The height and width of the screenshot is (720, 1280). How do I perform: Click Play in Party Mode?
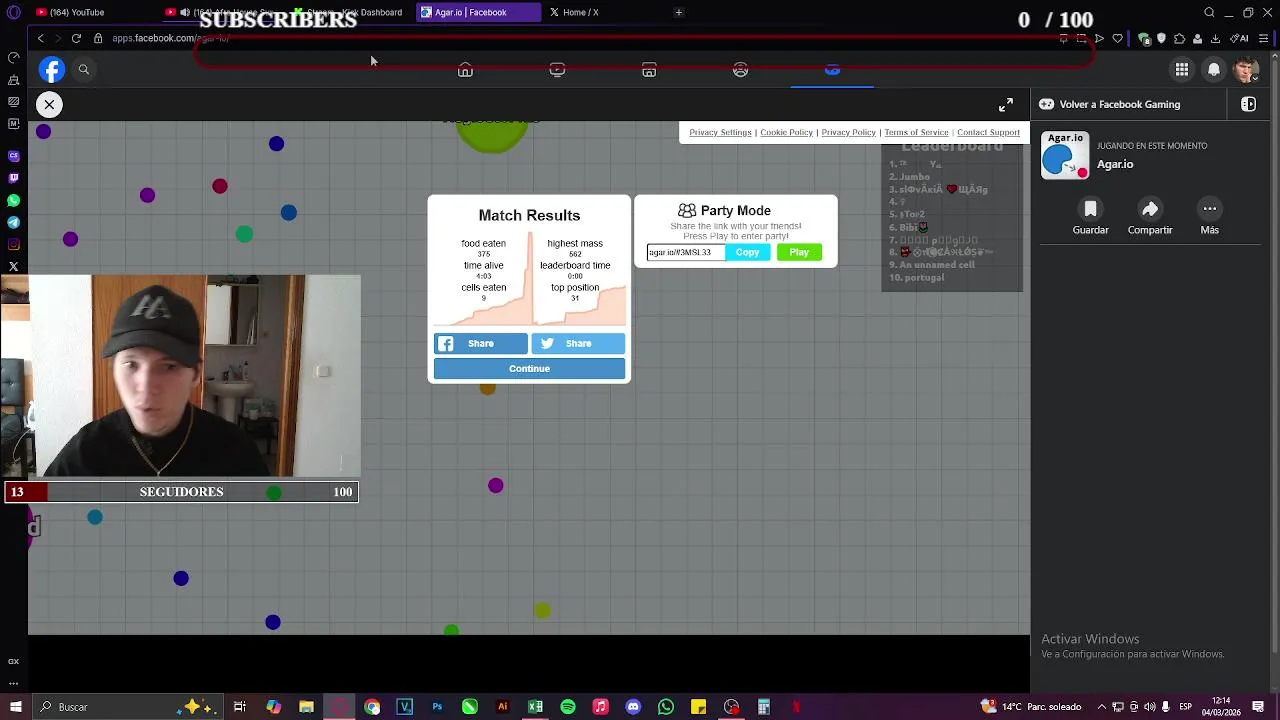tap(799, 252)
